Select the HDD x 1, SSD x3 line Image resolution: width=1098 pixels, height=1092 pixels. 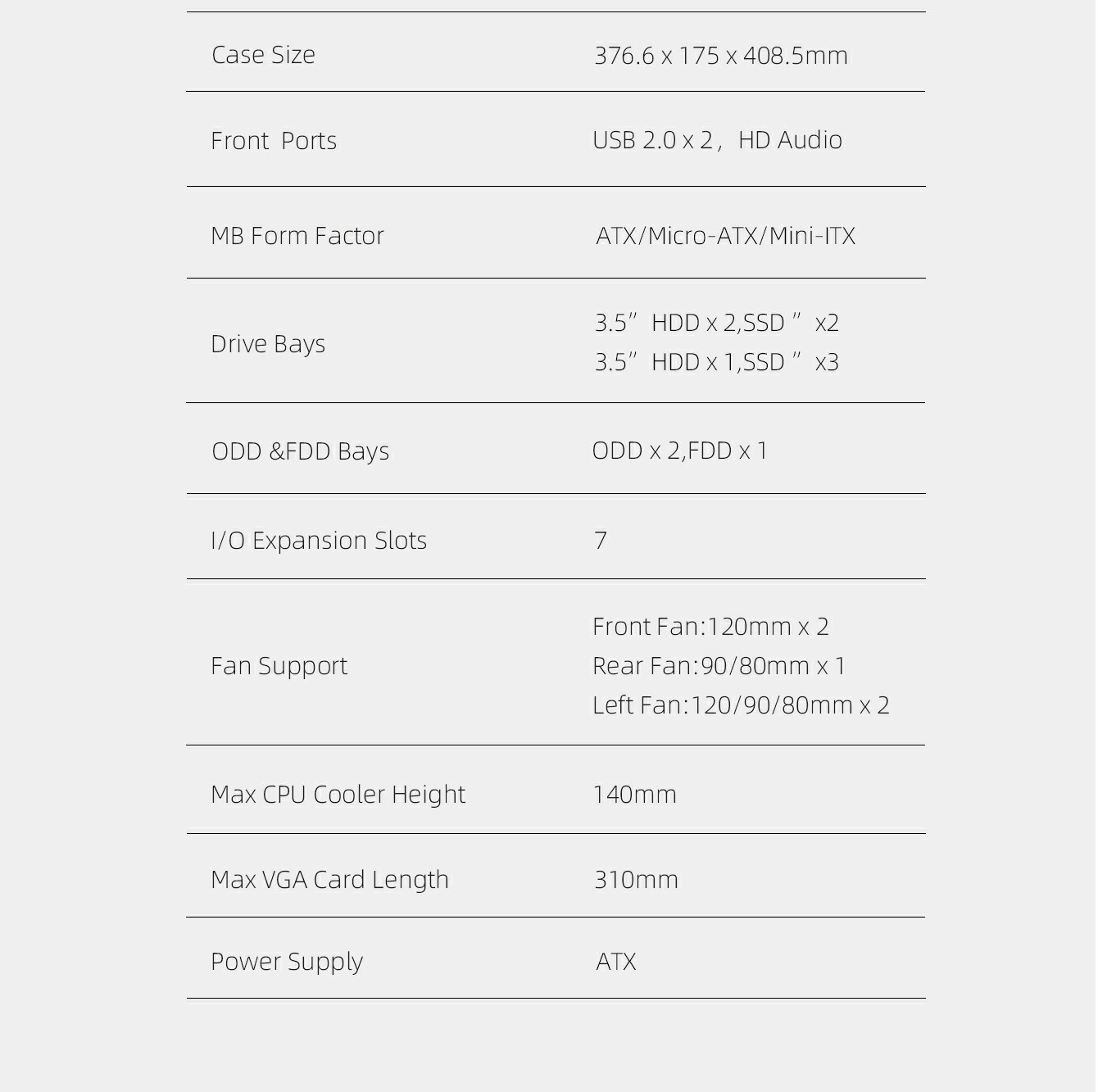[x=717, y=362]
